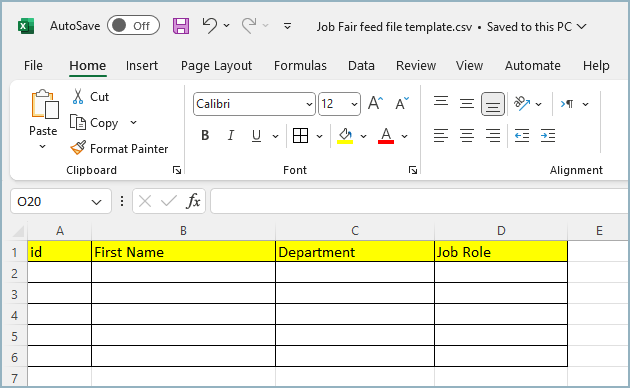Set Middle Align vertical alignment
Viewport: 630px width, 388px height.
467,104
